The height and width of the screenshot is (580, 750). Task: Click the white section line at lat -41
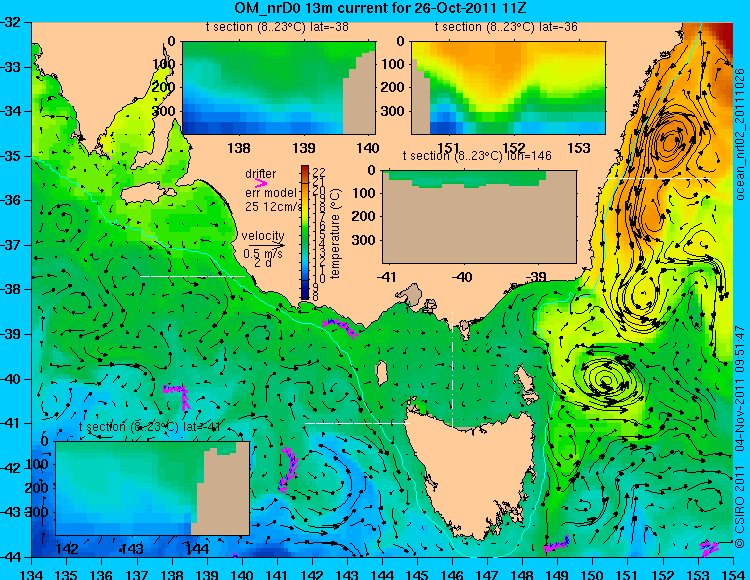(357, 423)
